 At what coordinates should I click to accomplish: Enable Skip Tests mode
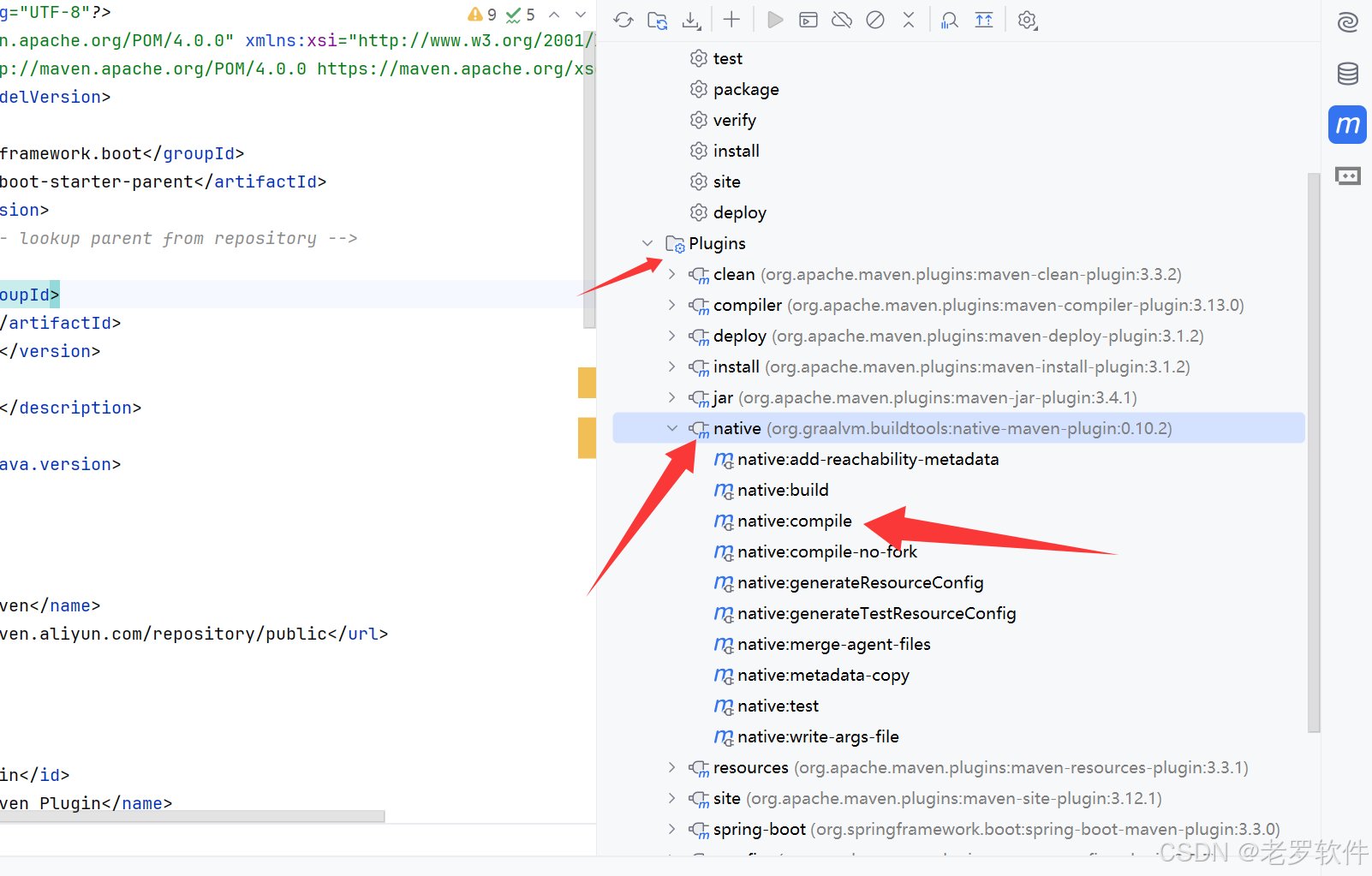[874, 20]
